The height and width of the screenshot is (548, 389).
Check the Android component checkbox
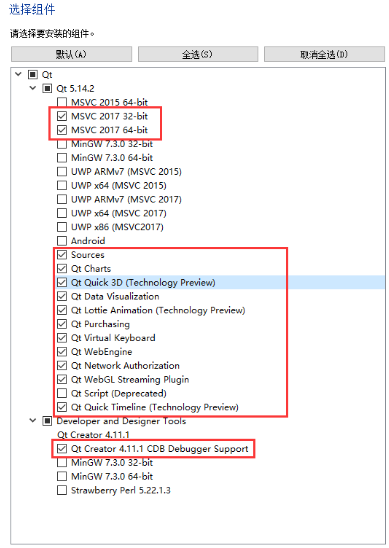coord(62,241)
